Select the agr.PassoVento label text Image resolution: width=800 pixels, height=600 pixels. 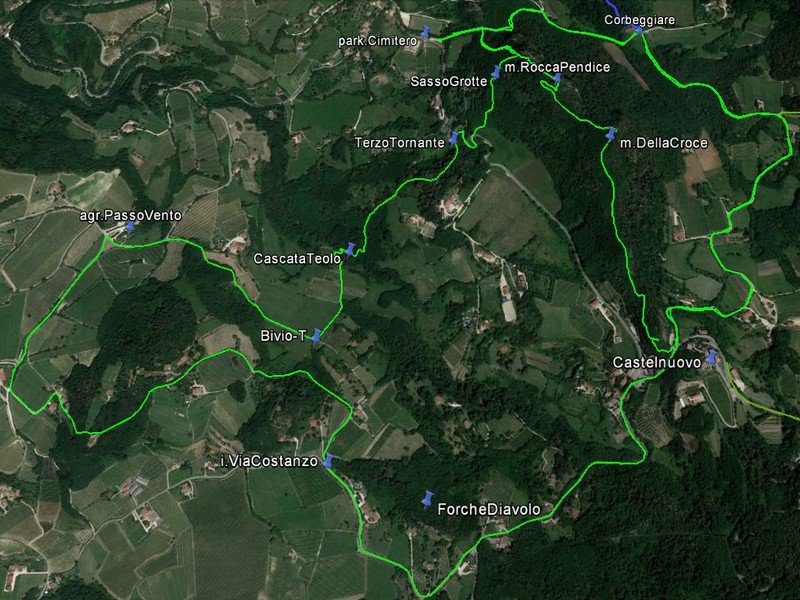[x=131, y=215]
